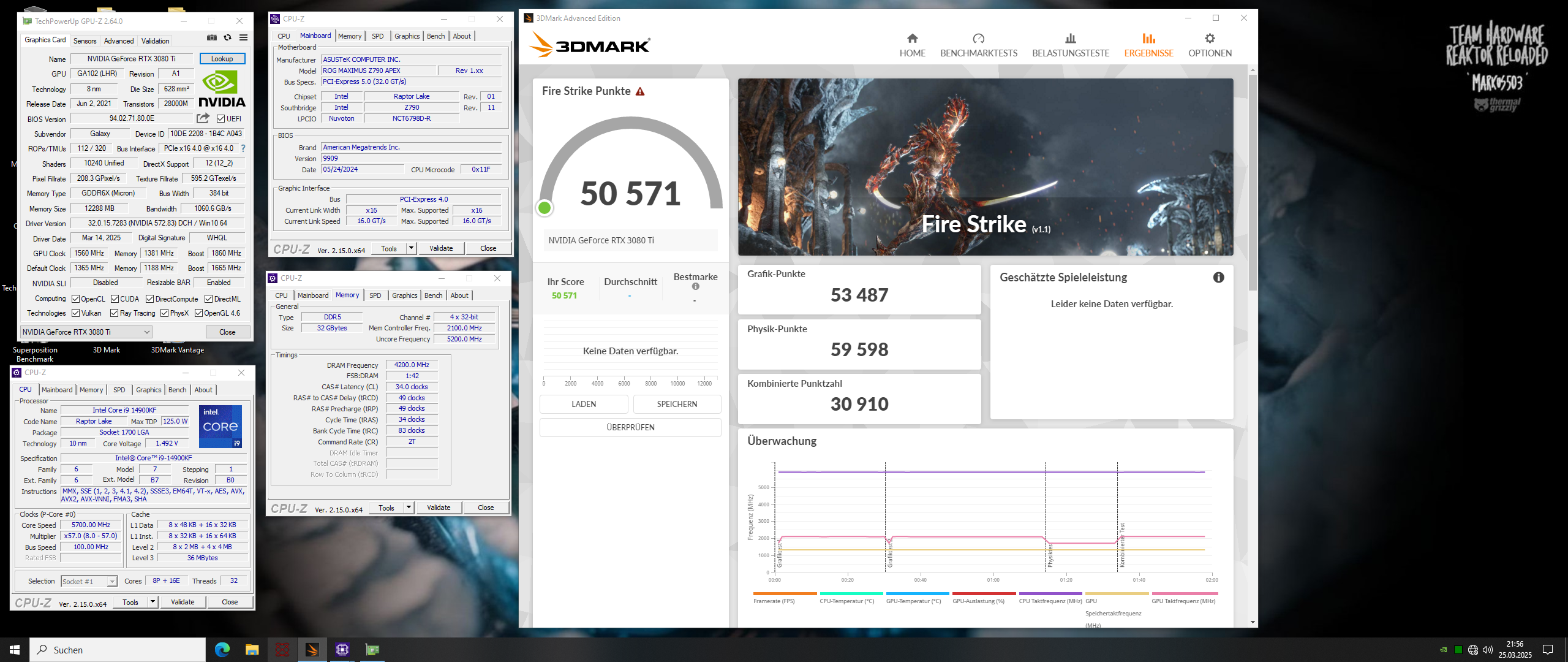1568x662 pixels.
Task: Switch to Sensors tab in GPU-Z
Action: (85, 41)
